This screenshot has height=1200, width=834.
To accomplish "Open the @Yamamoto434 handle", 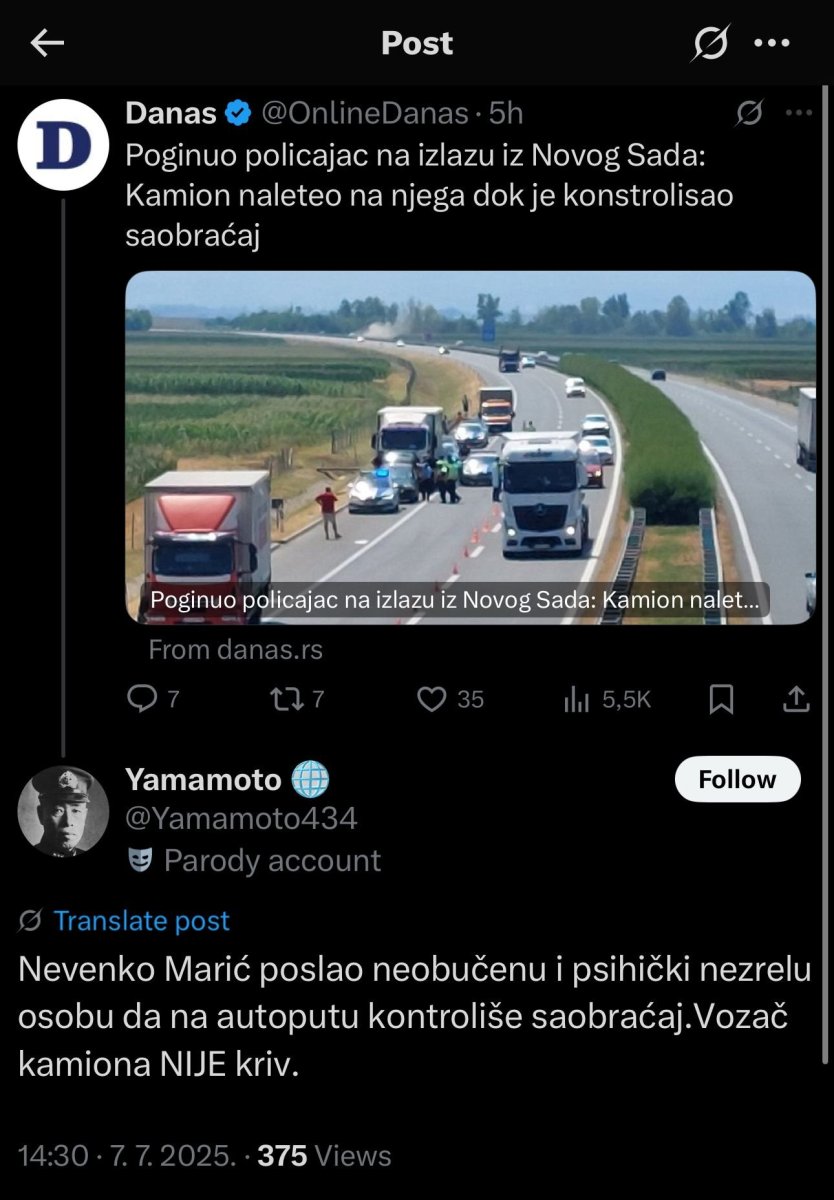I will click(x=241, y=819).
